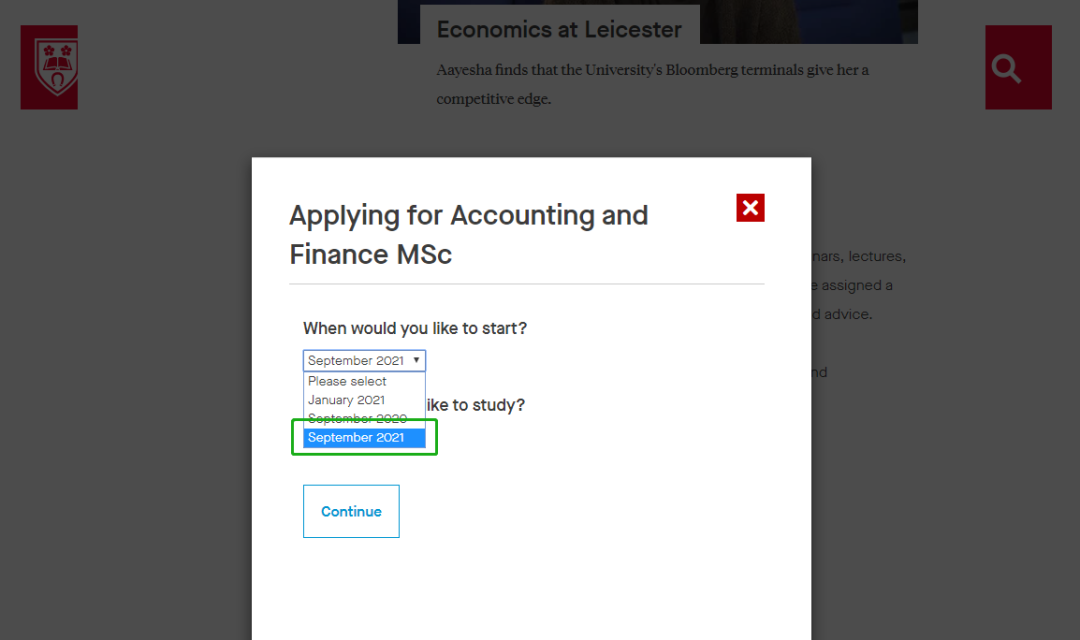Click the Continue button
Viewport: 1080px width, 640px height.
(351, 511)
